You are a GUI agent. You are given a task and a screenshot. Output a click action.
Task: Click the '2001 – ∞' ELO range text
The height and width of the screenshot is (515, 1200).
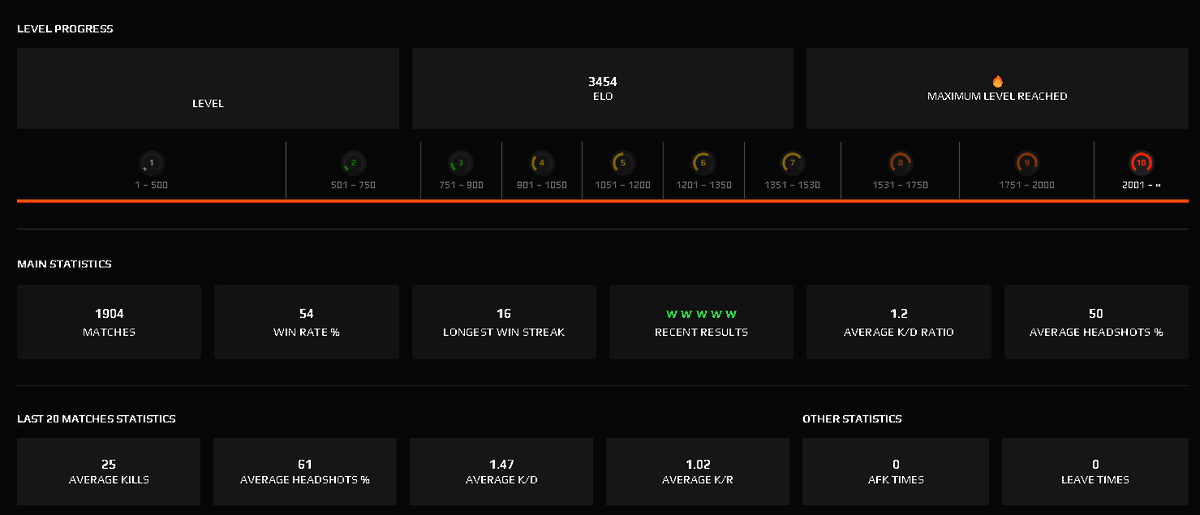pos(1141,186)
